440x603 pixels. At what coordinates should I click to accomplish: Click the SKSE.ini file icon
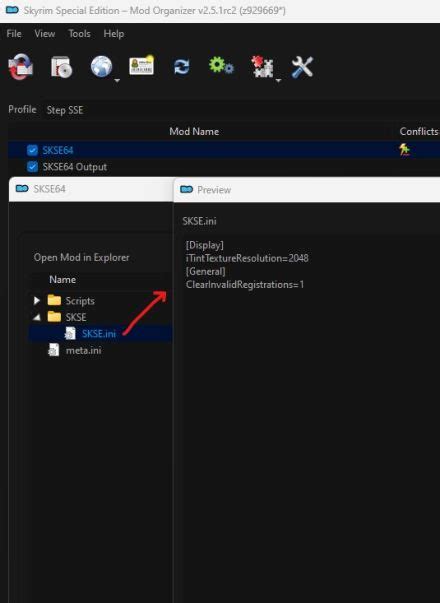(70, 333)
